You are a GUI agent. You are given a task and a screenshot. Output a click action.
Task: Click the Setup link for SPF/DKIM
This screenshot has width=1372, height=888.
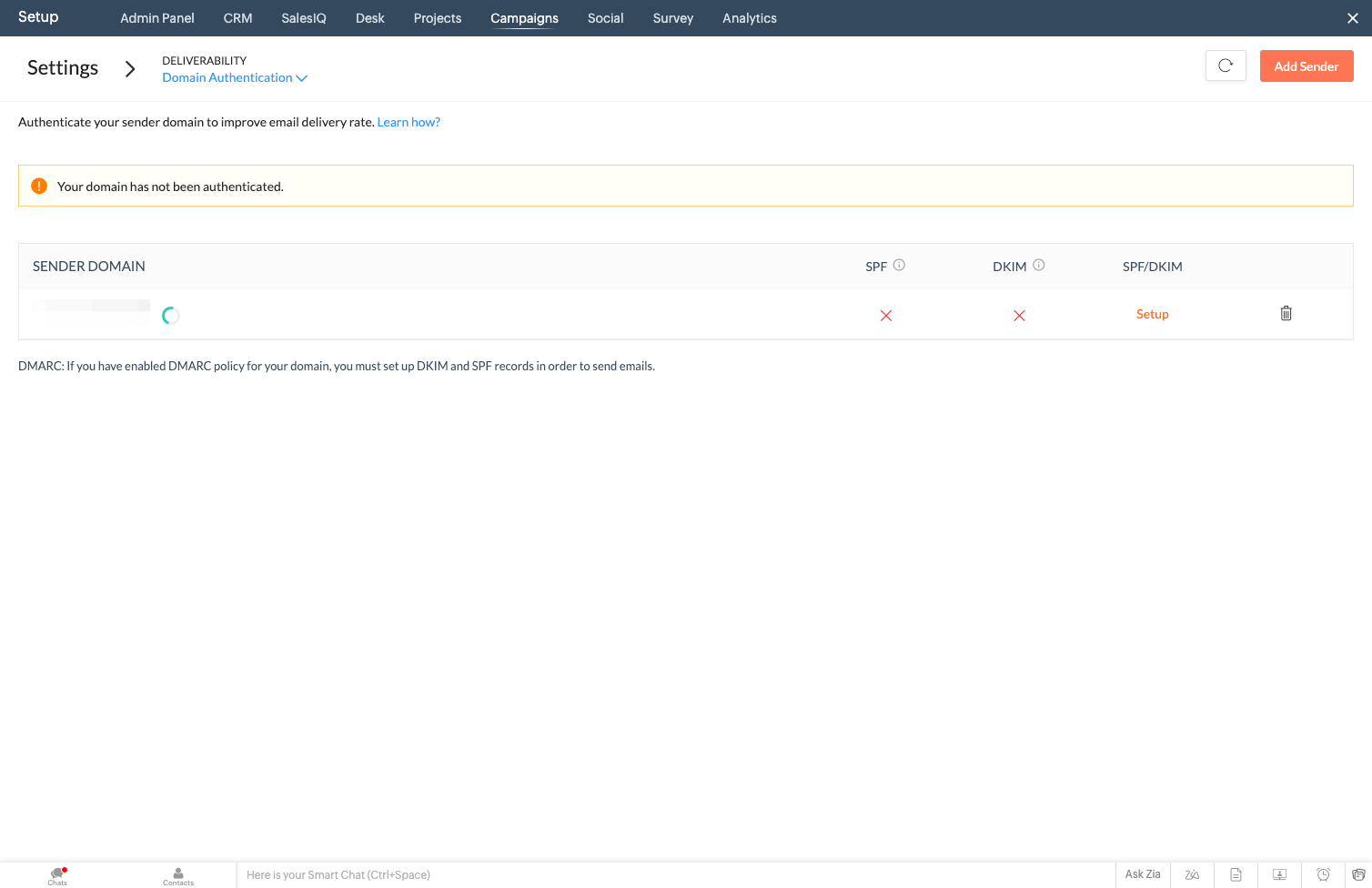coord(1153,314)
